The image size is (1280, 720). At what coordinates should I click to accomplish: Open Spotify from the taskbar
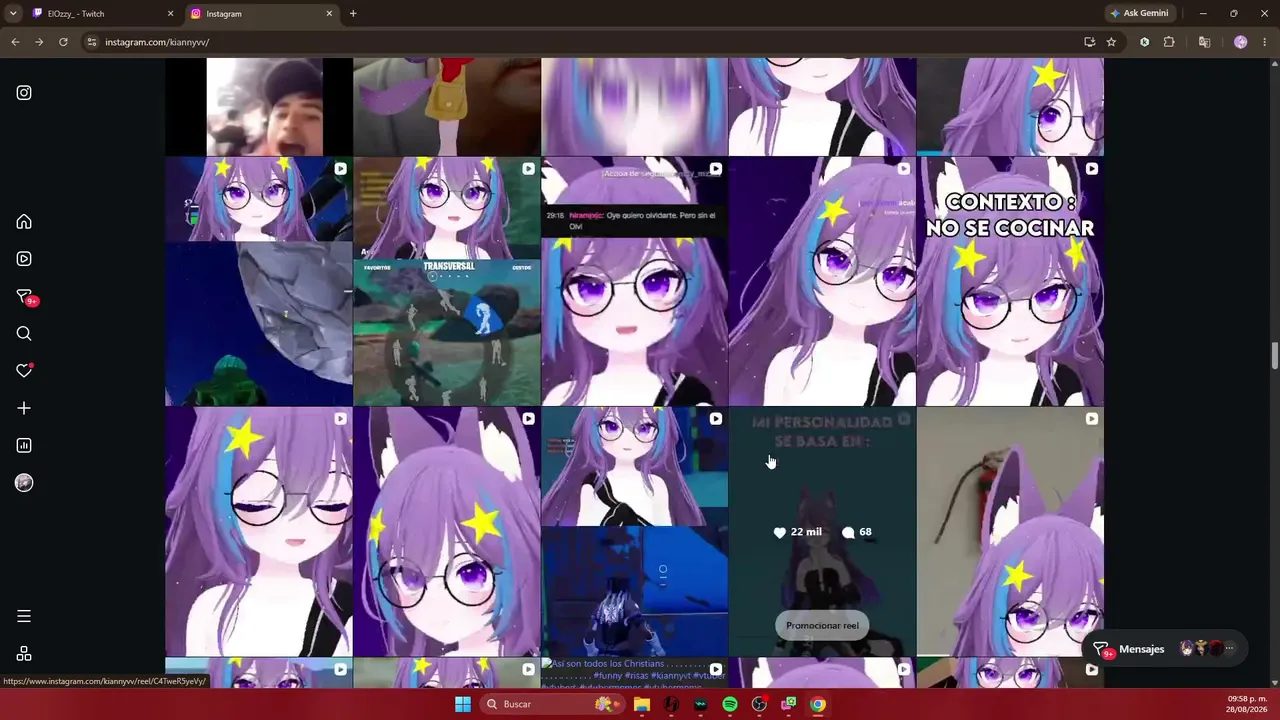point(730,704)
